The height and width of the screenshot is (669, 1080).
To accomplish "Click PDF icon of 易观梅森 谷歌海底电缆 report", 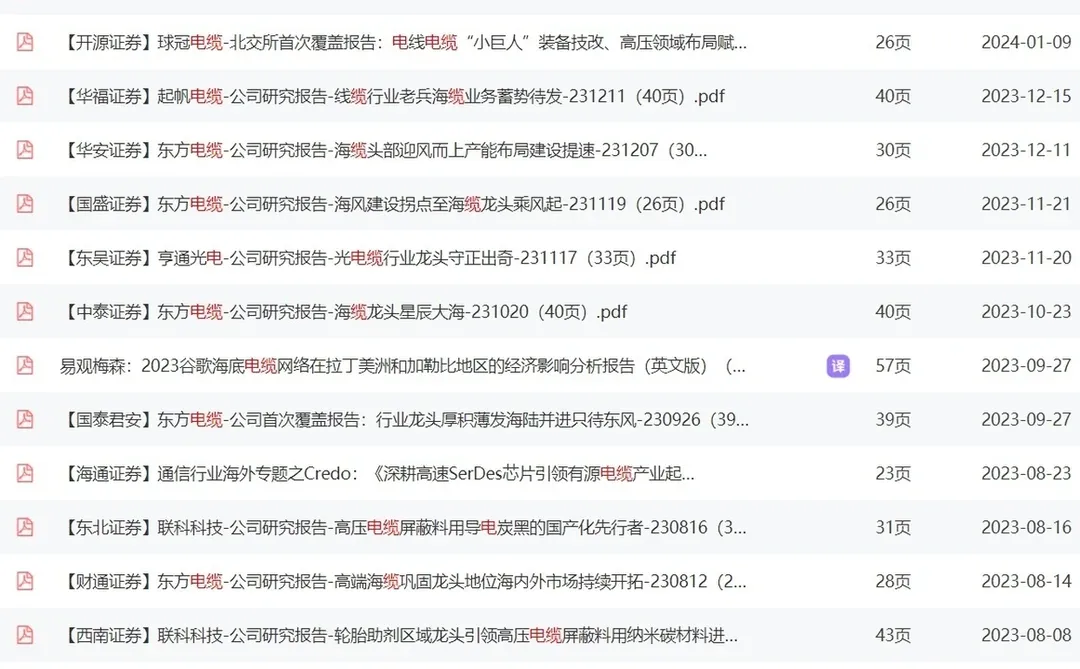I will [x=25, y=365].
